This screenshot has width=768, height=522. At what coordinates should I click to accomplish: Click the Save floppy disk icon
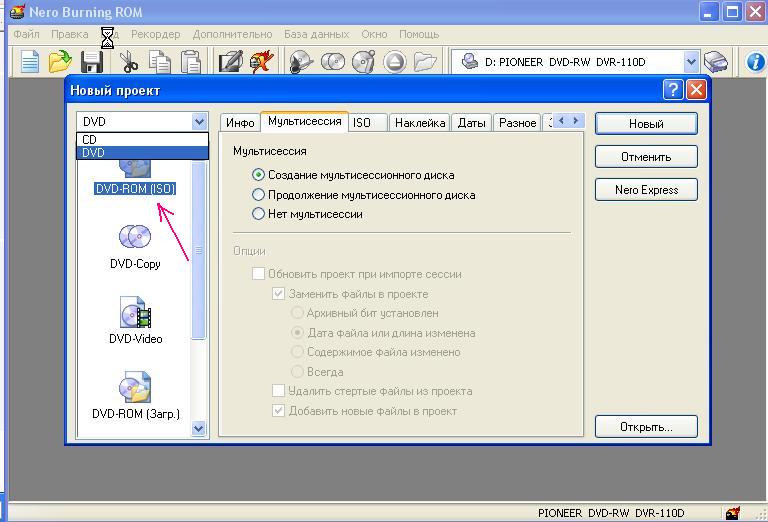pyautogui.click(x=92, y=62)
